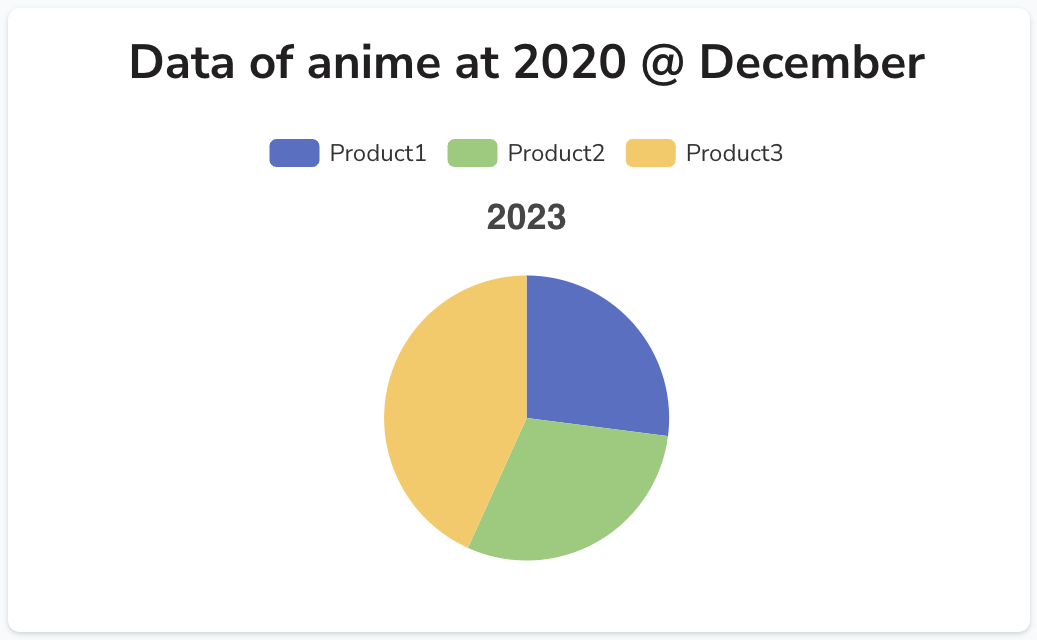
Task: Click the green Product2 legend swatch
Action: [x=472, y=153]
